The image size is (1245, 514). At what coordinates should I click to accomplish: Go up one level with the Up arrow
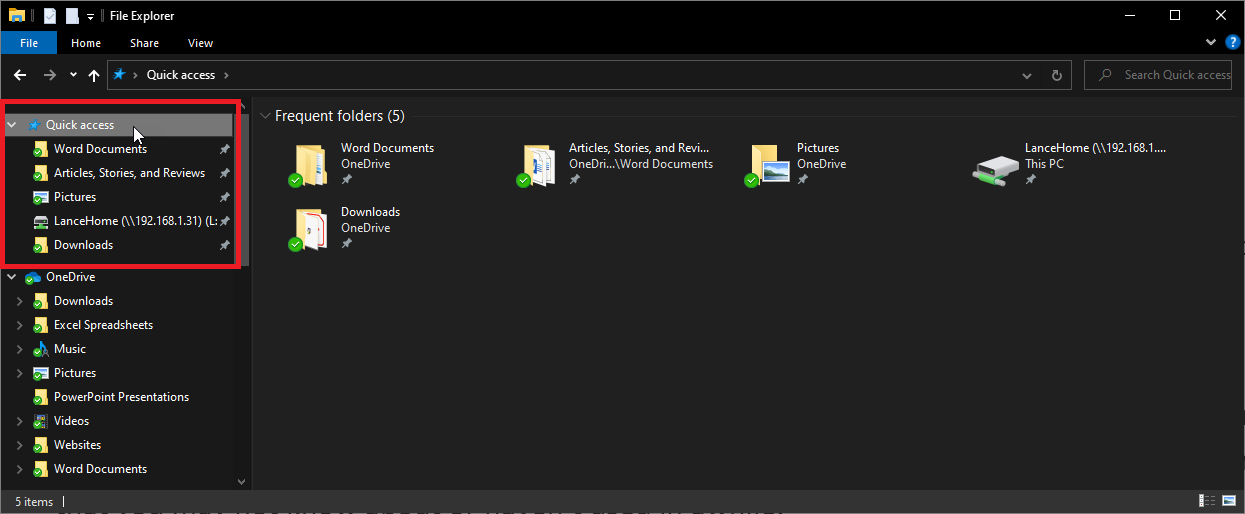click(94, 75)
